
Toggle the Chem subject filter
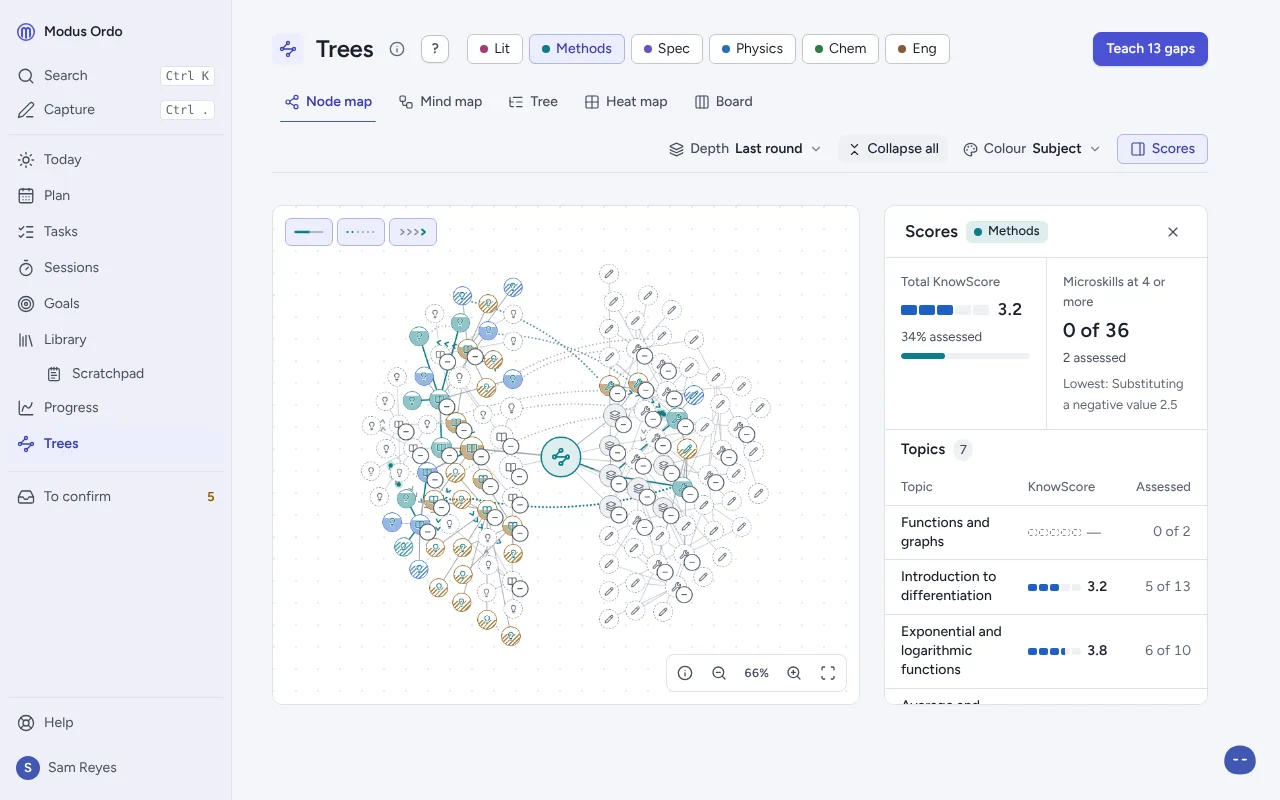click(841, 49)
